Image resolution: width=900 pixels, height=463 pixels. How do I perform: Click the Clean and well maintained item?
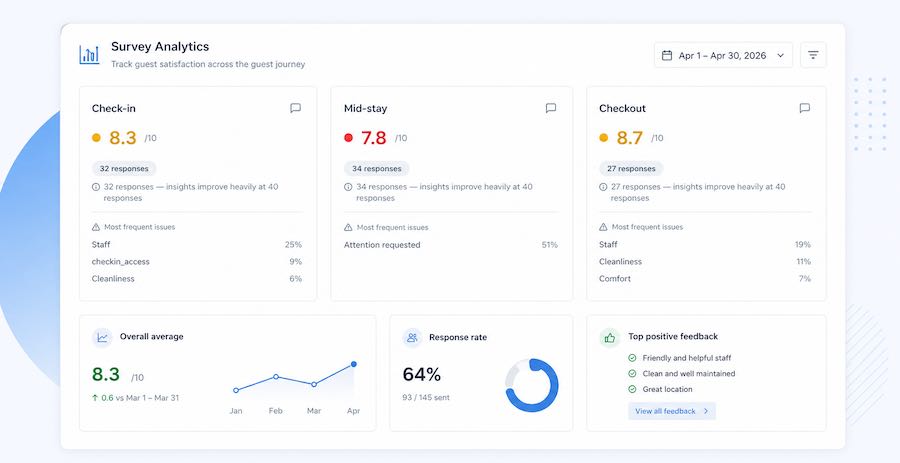coord(689,373)
